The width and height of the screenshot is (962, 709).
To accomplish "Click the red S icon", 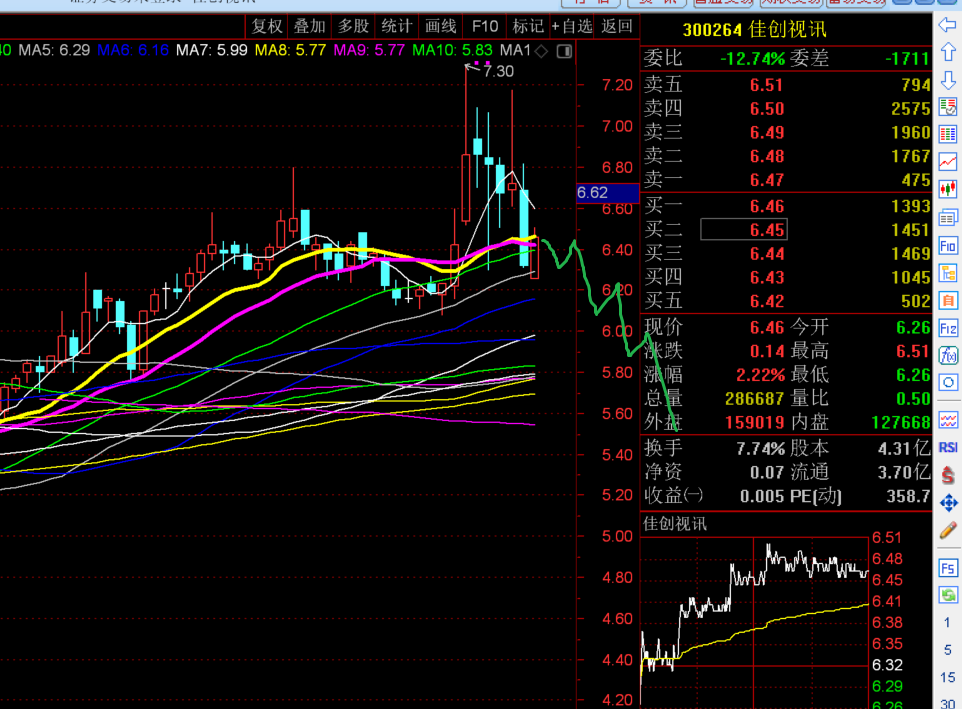I will point(948,475).
